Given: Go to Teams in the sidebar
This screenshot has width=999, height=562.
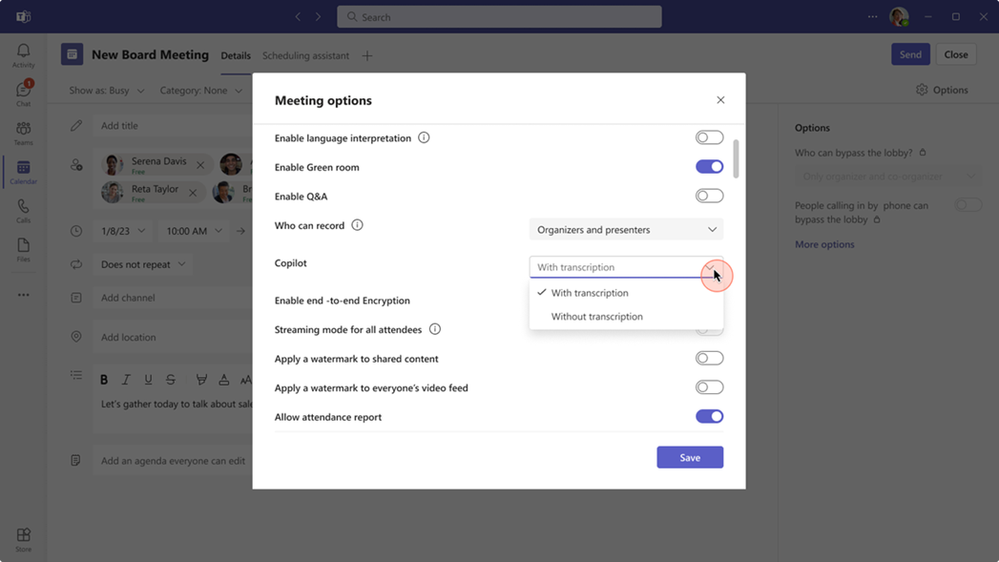Looking at the screenshot, I should coord(23,133).
